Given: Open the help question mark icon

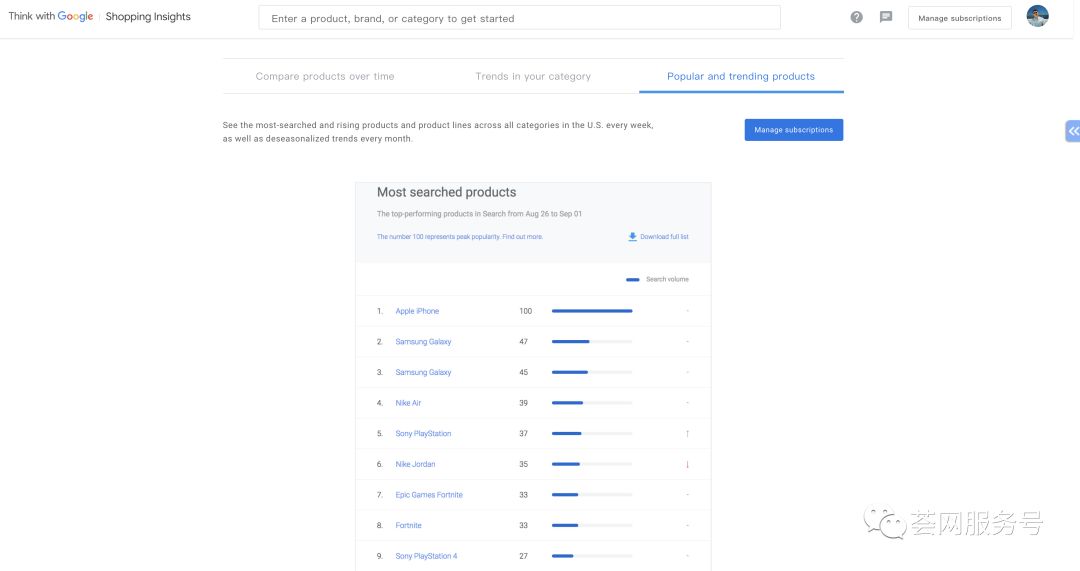Looking at the screenshot, I should click(x=856, y=17).
